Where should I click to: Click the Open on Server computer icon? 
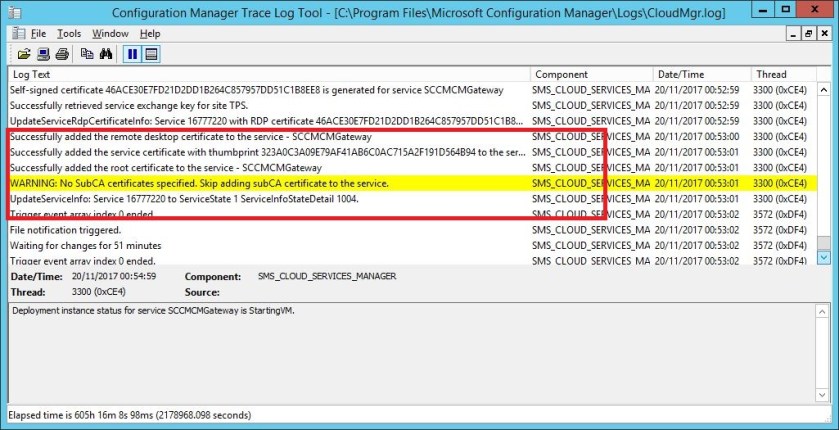coord(43,54)
